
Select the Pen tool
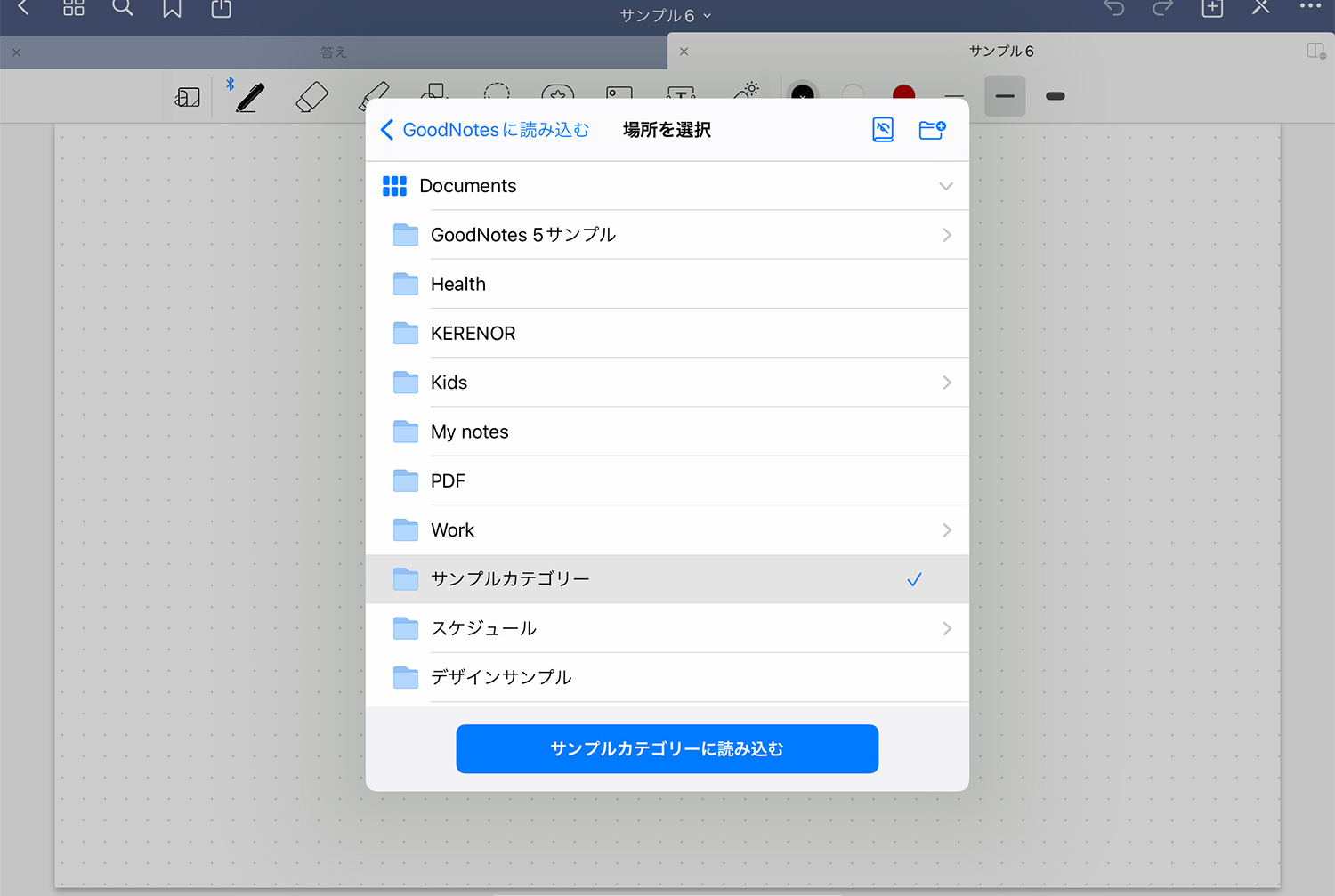click(250, 96)
